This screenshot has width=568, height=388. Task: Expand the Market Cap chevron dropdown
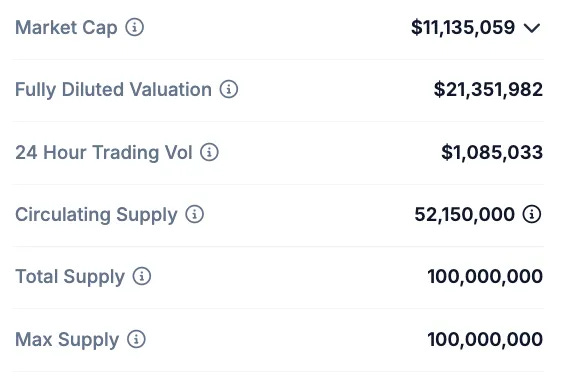click(532, 28)
